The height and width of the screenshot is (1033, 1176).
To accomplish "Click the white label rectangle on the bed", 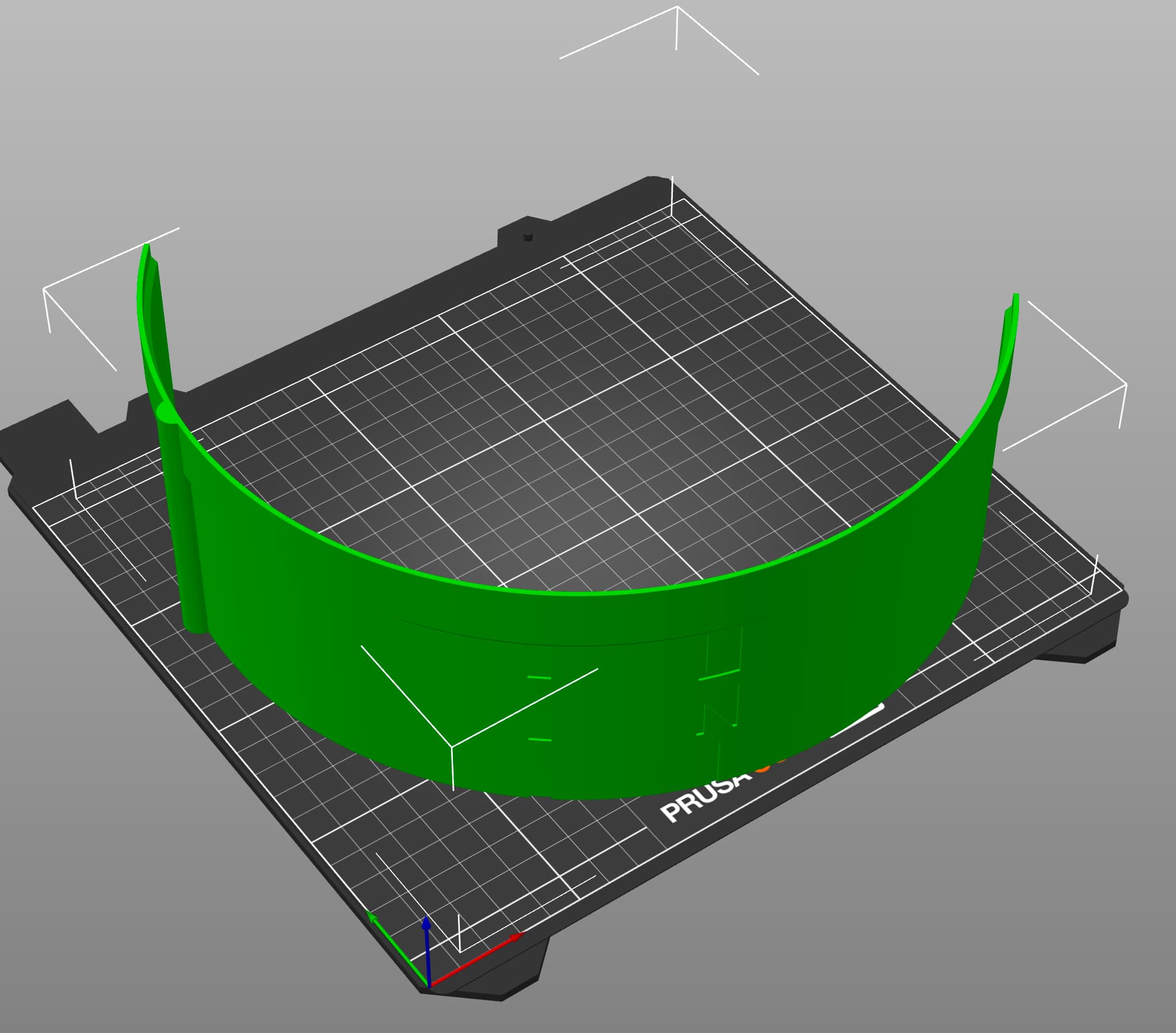I will tap(857, 721).
